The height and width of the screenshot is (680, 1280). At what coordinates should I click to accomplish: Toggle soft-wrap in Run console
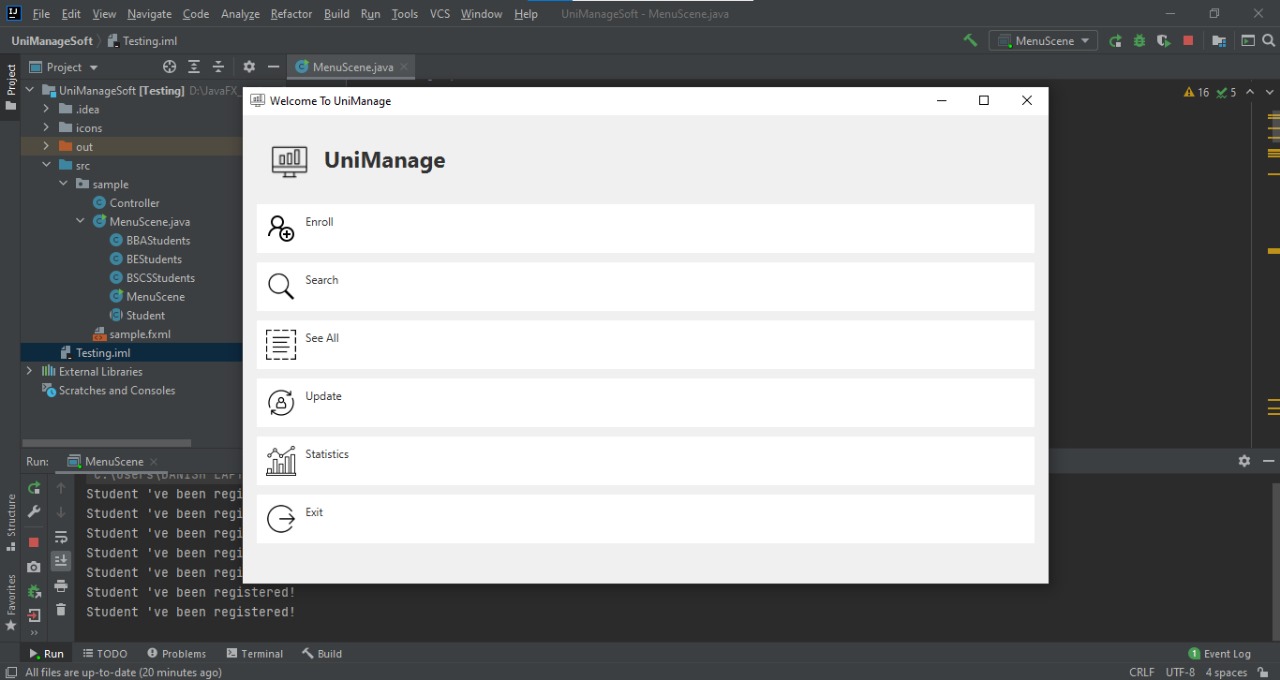61,537
